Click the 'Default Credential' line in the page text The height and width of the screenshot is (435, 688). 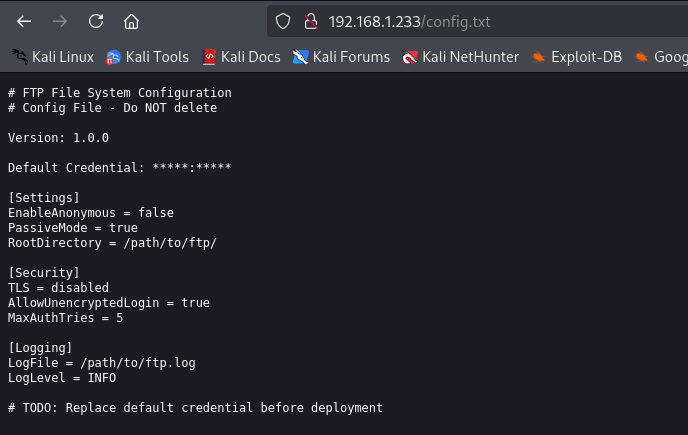(120, 166)
